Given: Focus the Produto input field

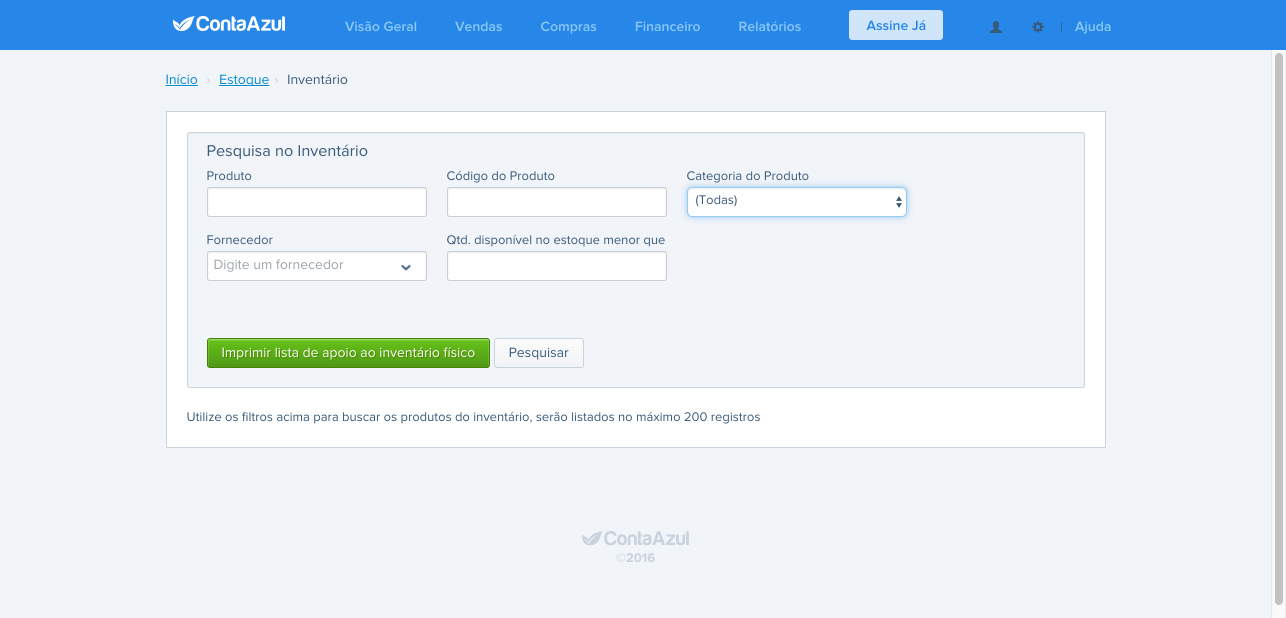Looking at the screenshot, I should 317,202.
